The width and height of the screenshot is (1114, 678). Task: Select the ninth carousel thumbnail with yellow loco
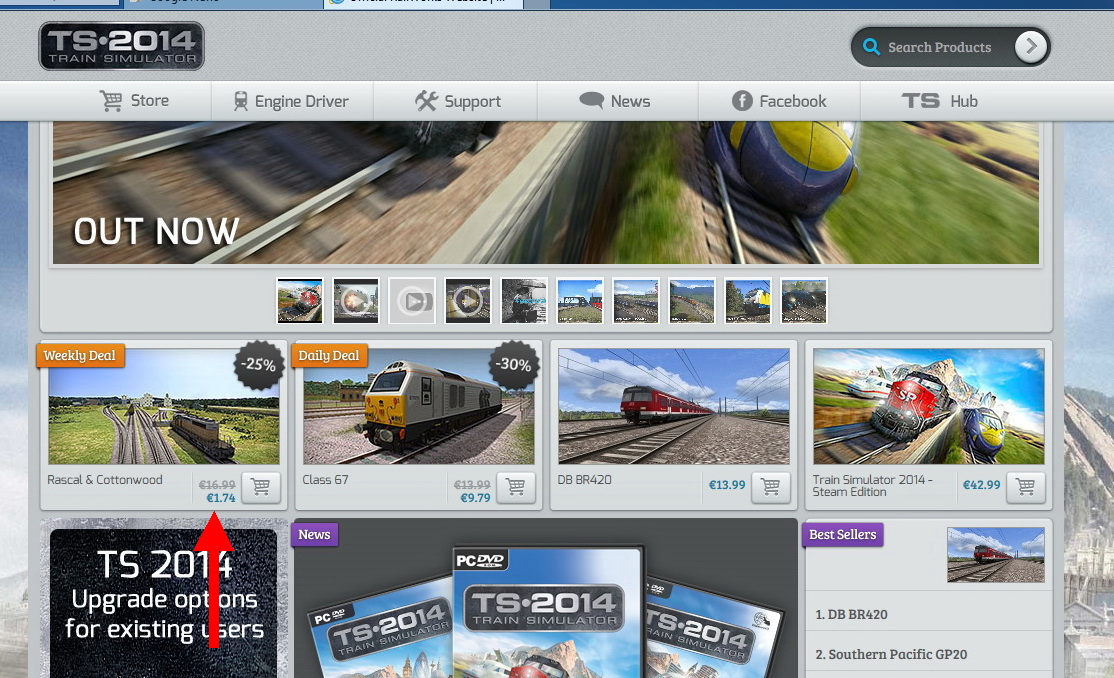pyautogui.click(x=747, y=301)
